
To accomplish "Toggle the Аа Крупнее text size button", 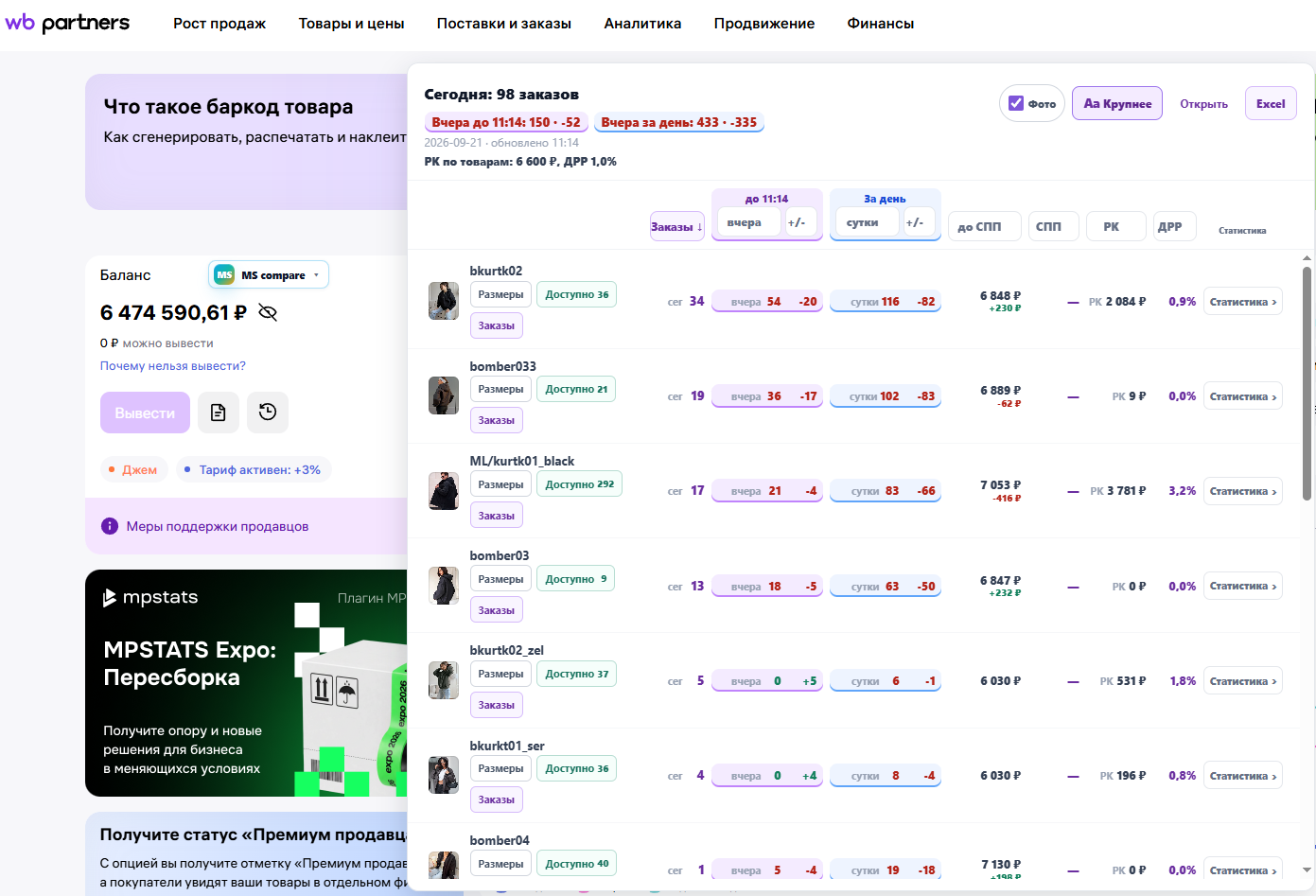I will coord(1117,103).
